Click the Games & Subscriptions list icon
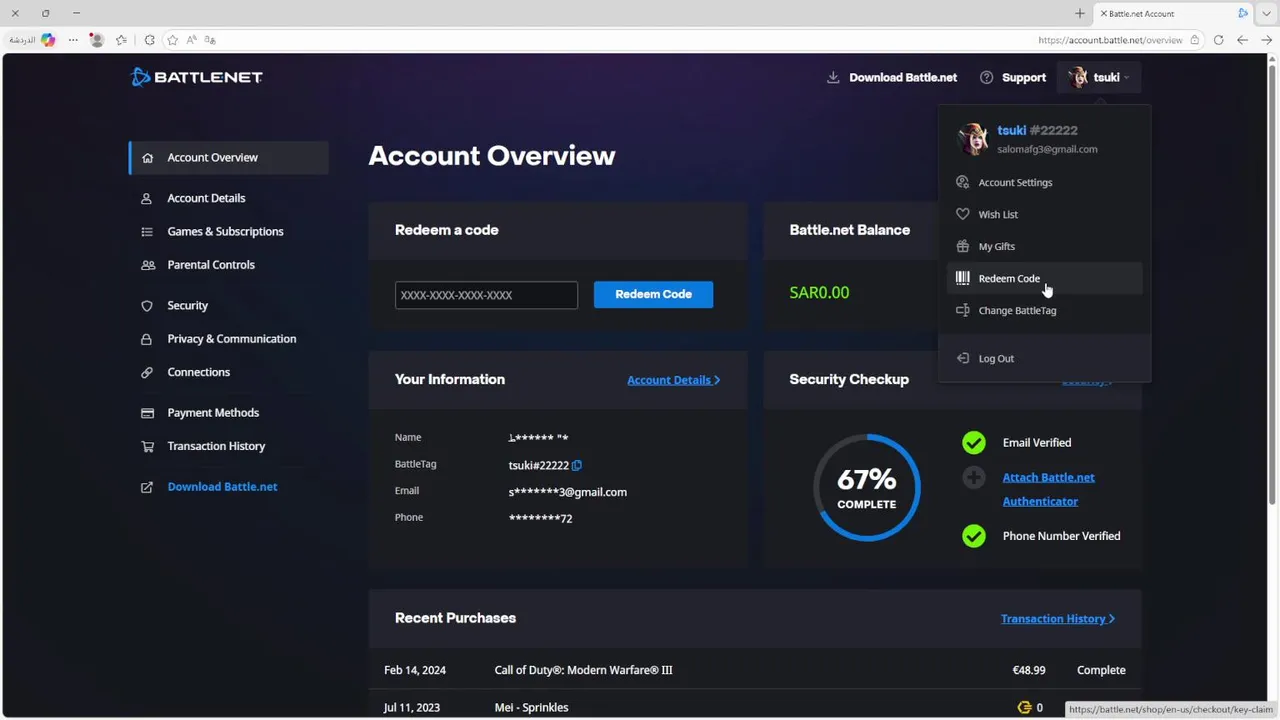 pos(148,231)
